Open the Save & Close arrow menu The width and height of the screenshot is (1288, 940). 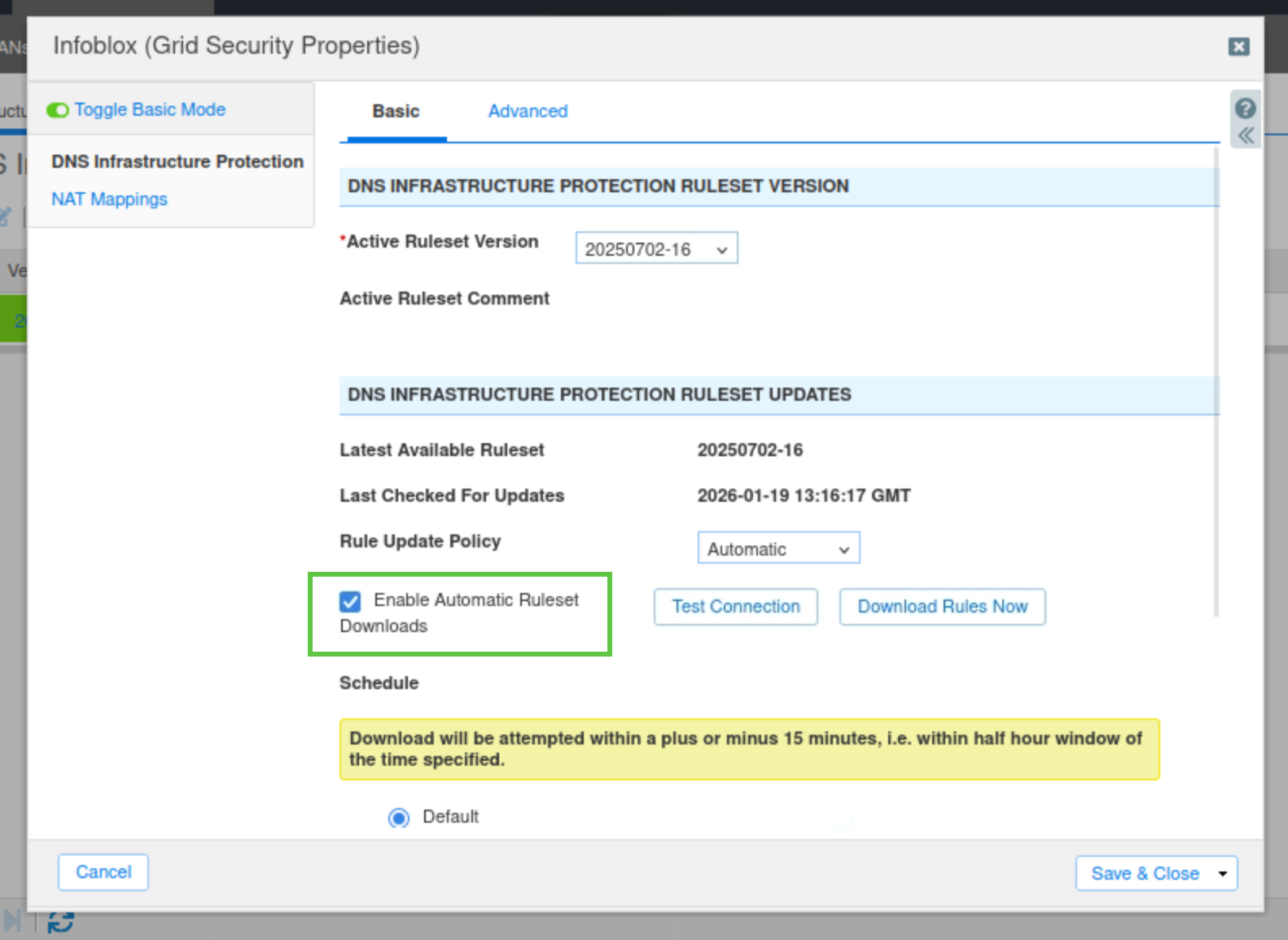[x=1222, y=873]
